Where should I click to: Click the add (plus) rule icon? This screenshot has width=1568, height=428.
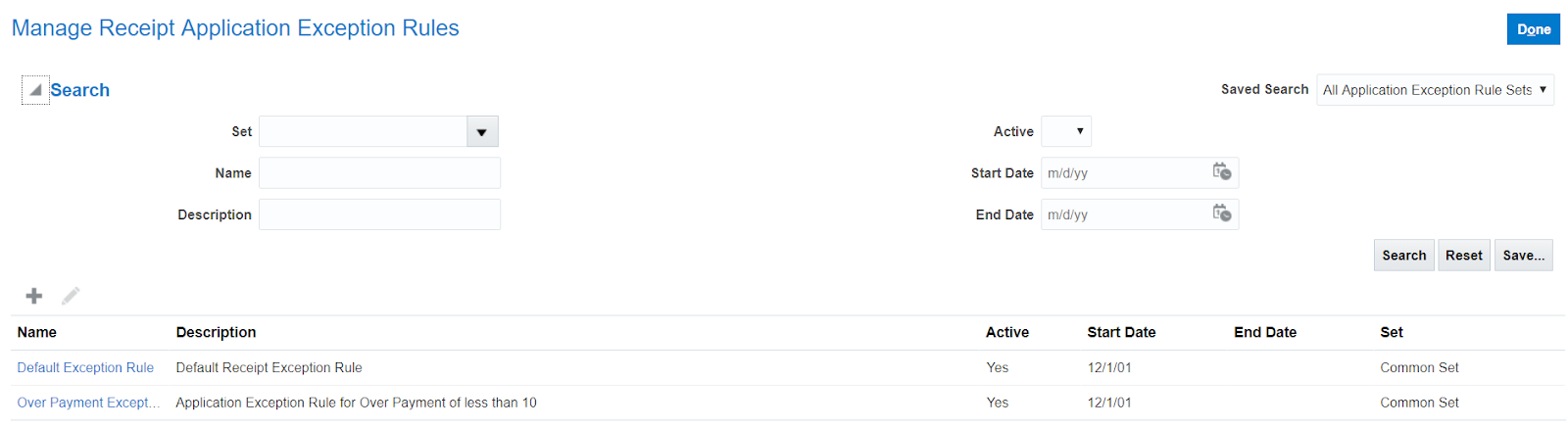[34, 296]
